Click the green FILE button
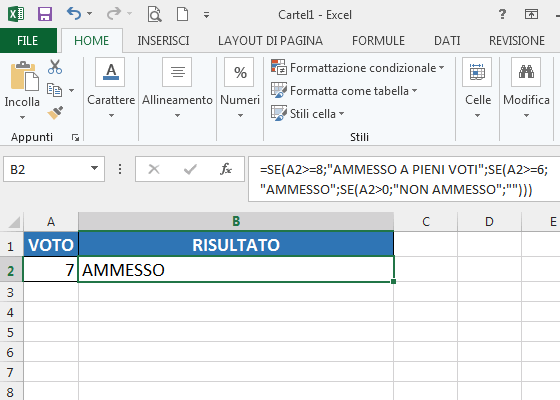The height and width of the screenshot is (400, 560). pyautogui.click(x=28, y=40)
